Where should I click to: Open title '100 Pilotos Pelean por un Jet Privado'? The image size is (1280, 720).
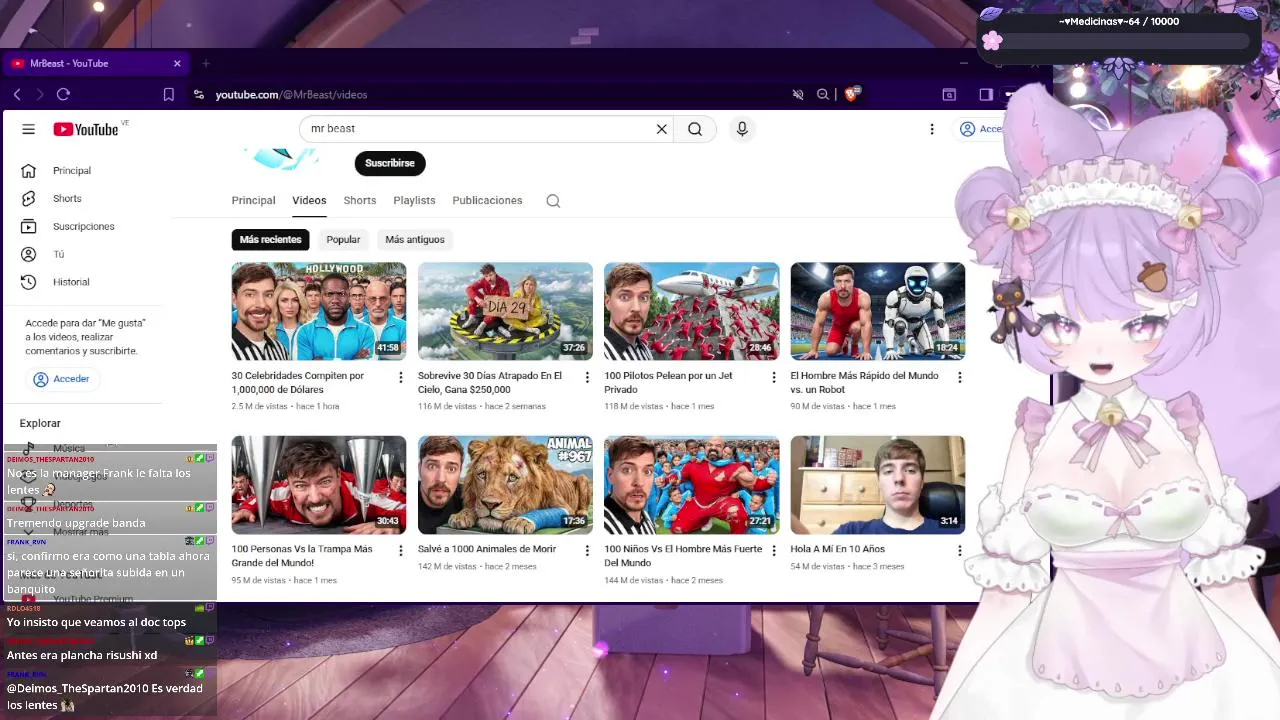668,383
